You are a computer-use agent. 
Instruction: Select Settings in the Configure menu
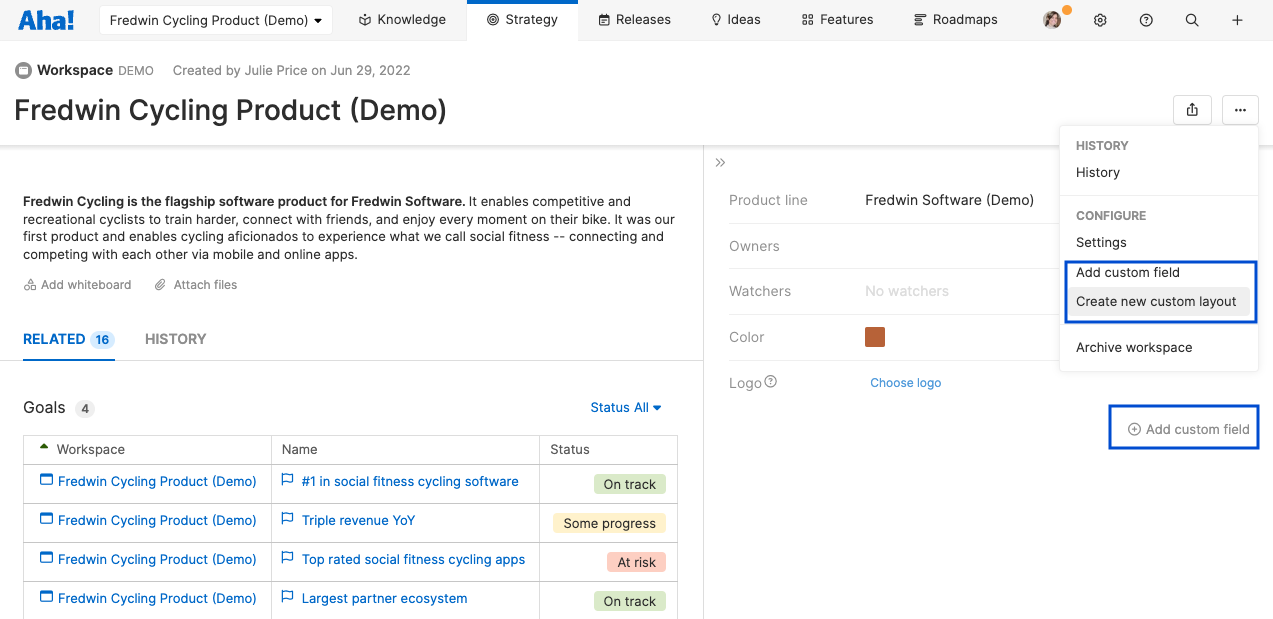(1101, 243)
